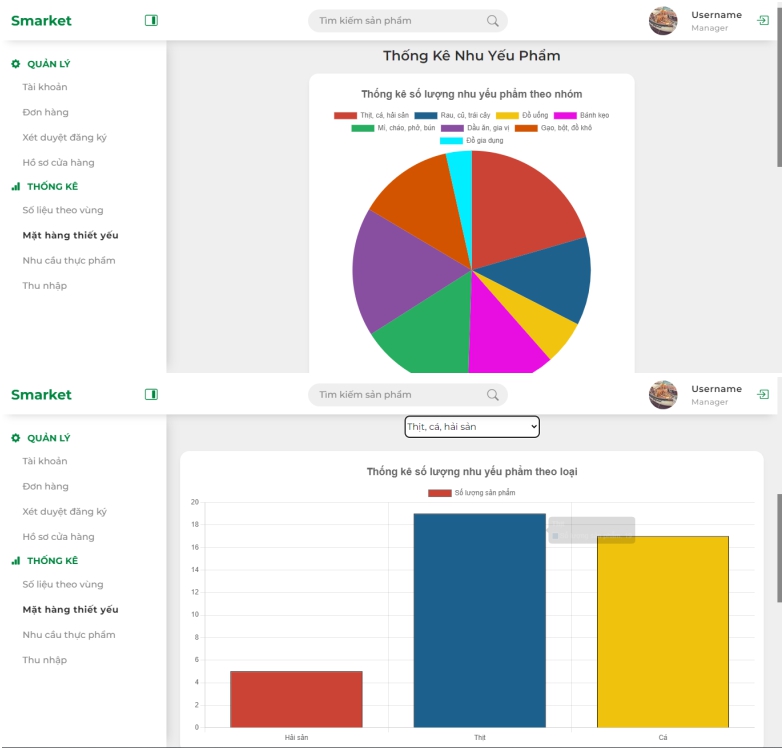Image resolution: width=782 pixels, height=750 pixels.
Task: Open user avatar on bar chart screen
Action: click(663, 394)
